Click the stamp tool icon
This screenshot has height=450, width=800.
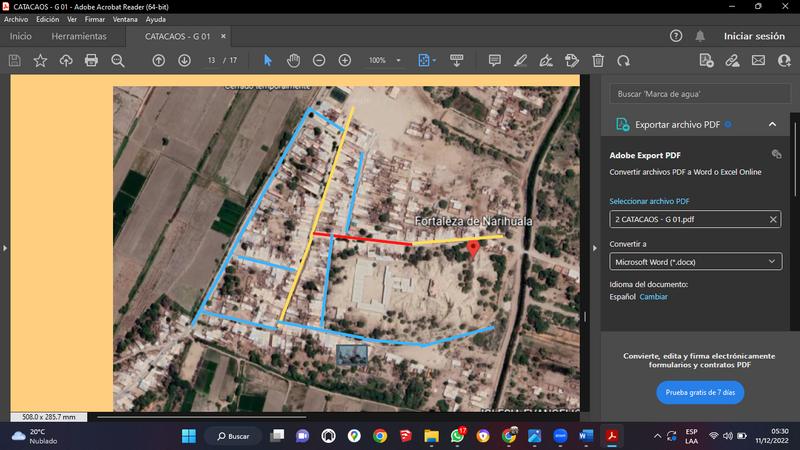point(572,61)
